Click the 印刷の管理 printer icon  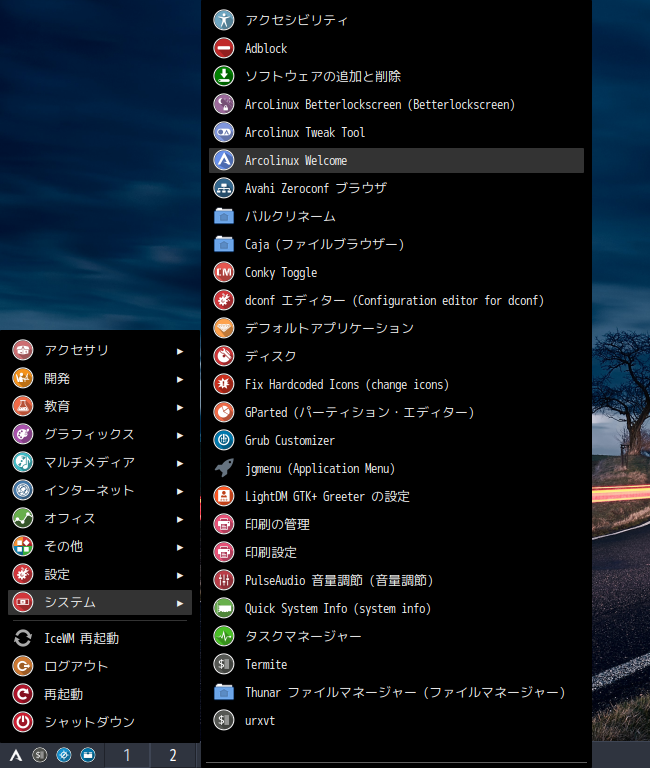(x=224, y=524)
